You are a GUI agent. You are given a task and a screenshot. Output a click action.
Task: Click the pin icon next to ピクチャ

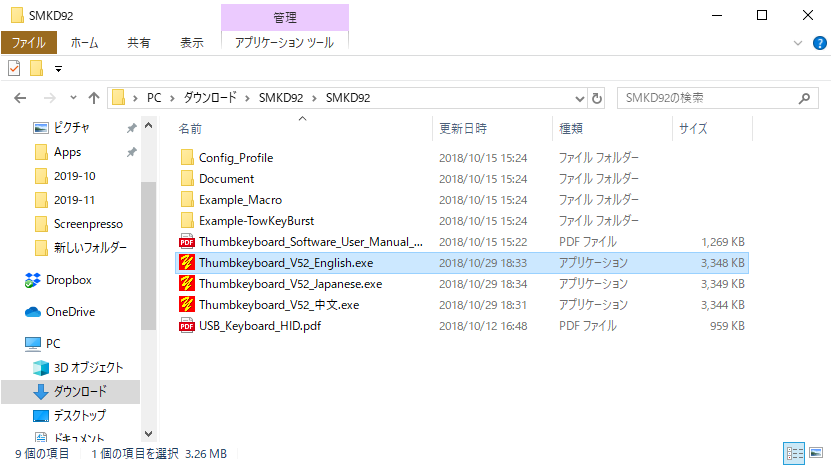click(131, 128)
